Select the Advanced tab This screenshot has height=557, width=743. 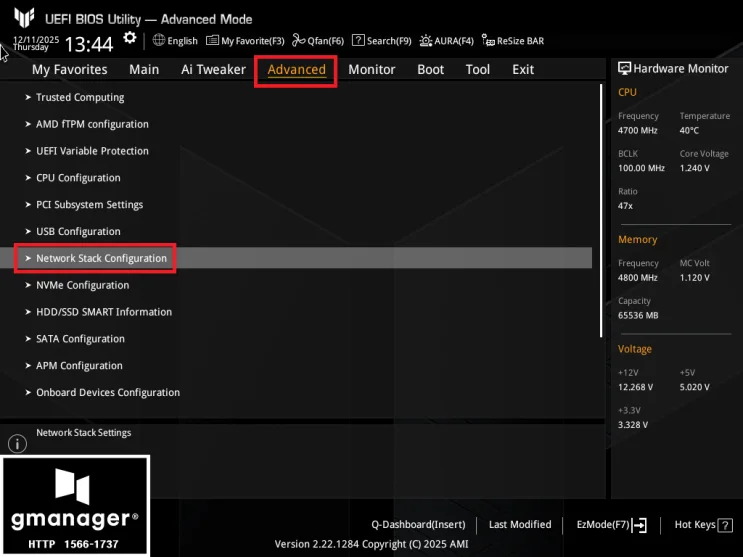pos(297,70)
